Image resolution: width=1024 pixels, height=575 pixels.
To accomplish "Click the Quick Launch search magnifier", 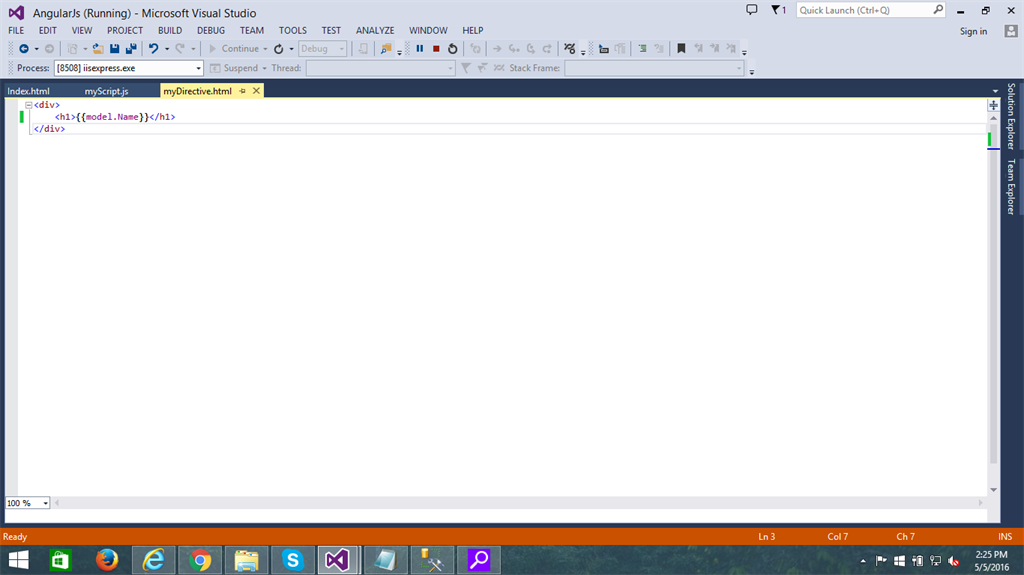I will 938,10.
